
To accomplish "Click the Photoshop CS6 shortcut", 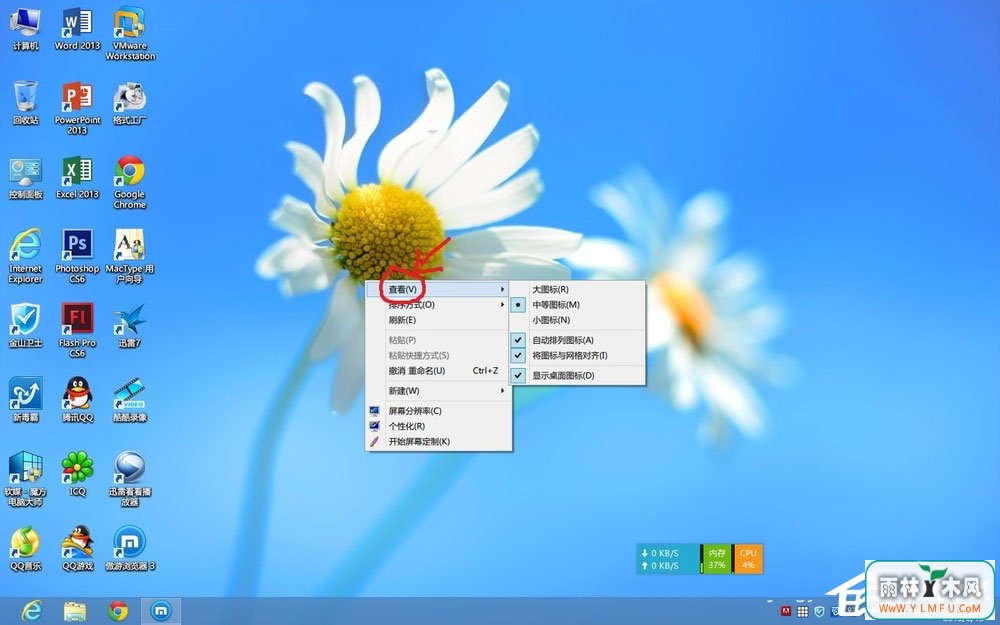I will (77, 256).
